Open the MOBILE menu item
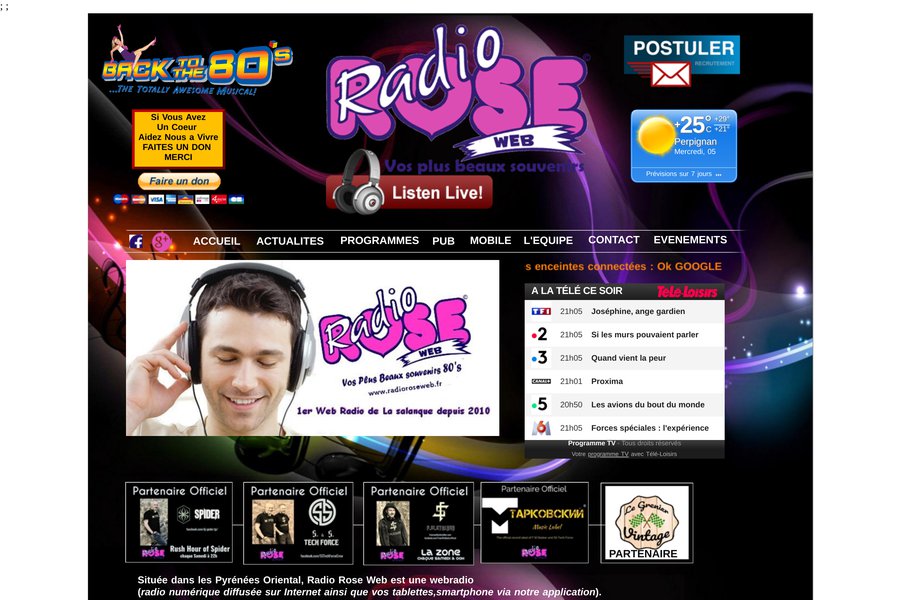This screenshot has width=900, height=600. point(490,241)
